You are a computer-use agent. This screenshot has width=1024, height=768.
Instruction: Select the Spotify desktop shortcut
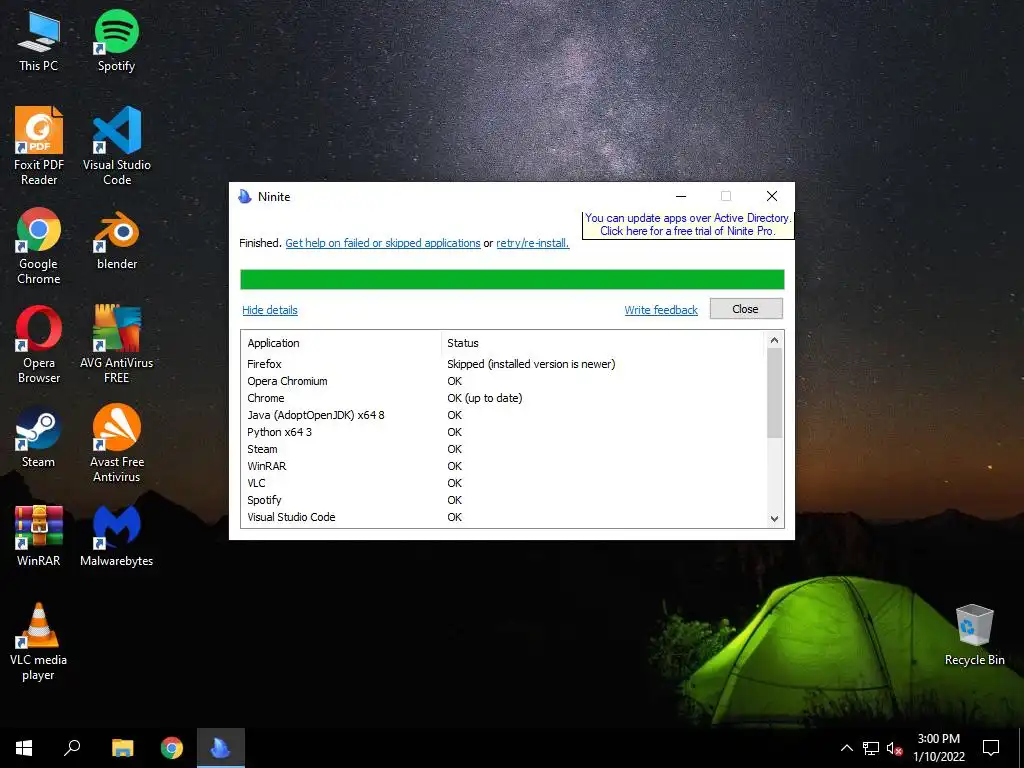point(116,41)
